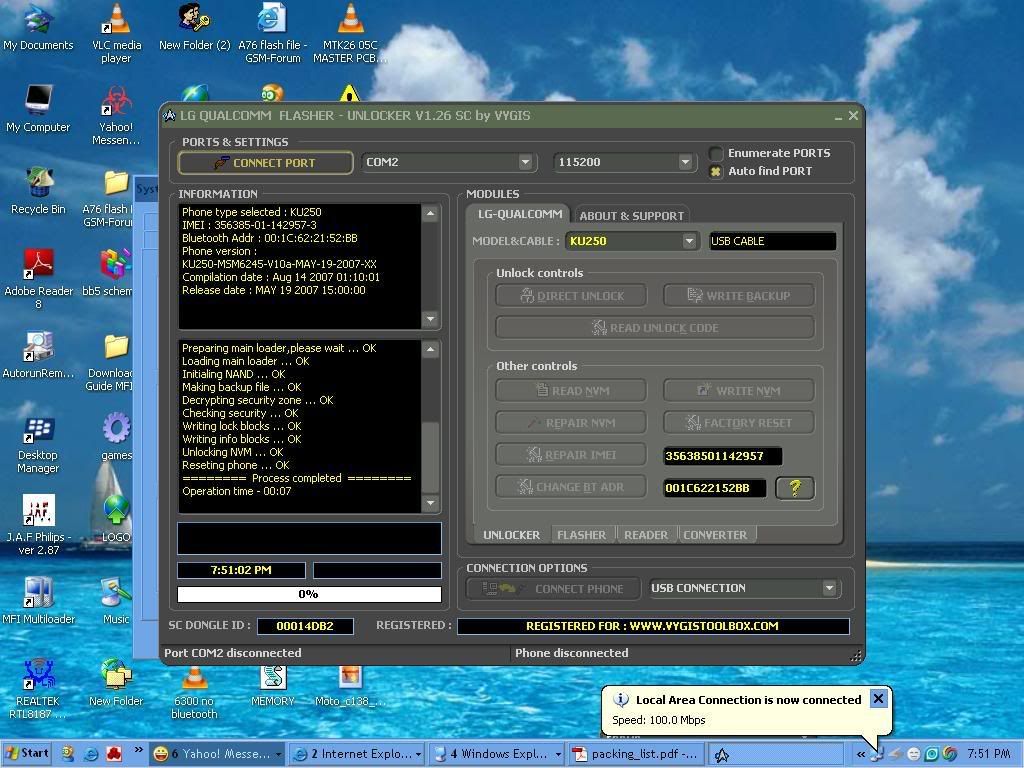Launch Desktop Manager BlackBerry shortcut

click(x=38, y=444)
